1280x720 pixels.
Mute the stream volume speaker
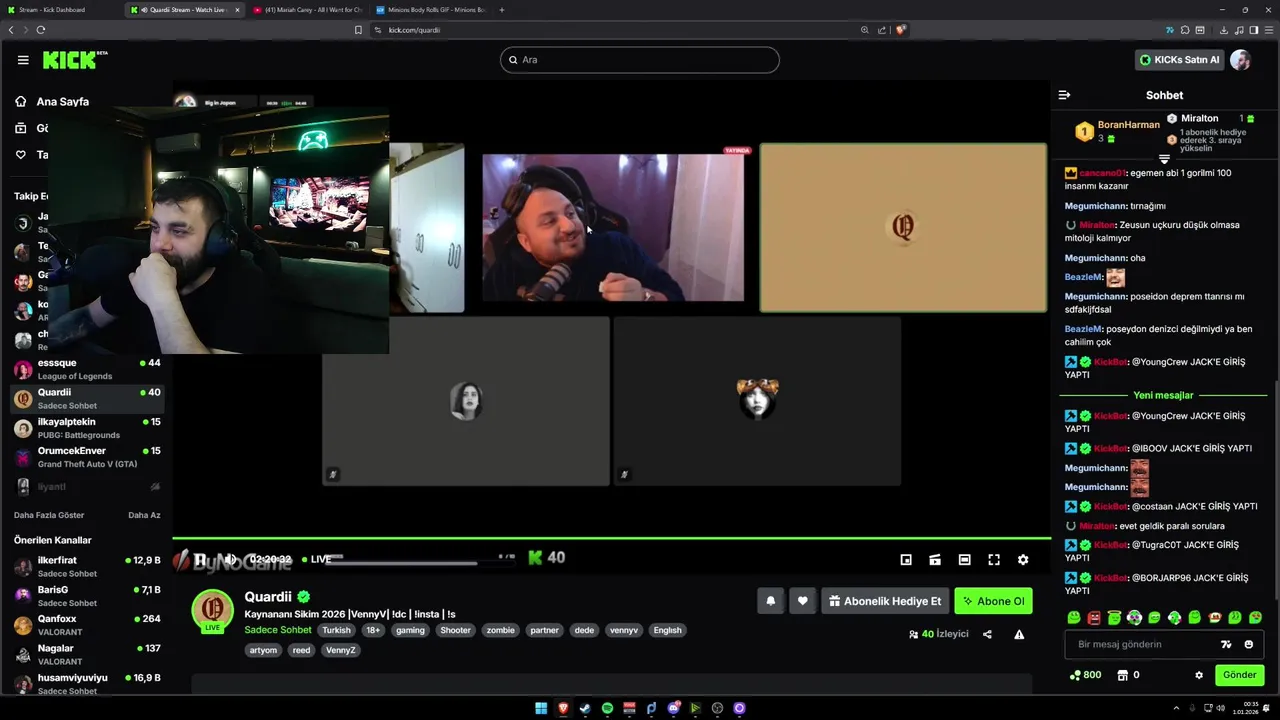pos(231,559)
